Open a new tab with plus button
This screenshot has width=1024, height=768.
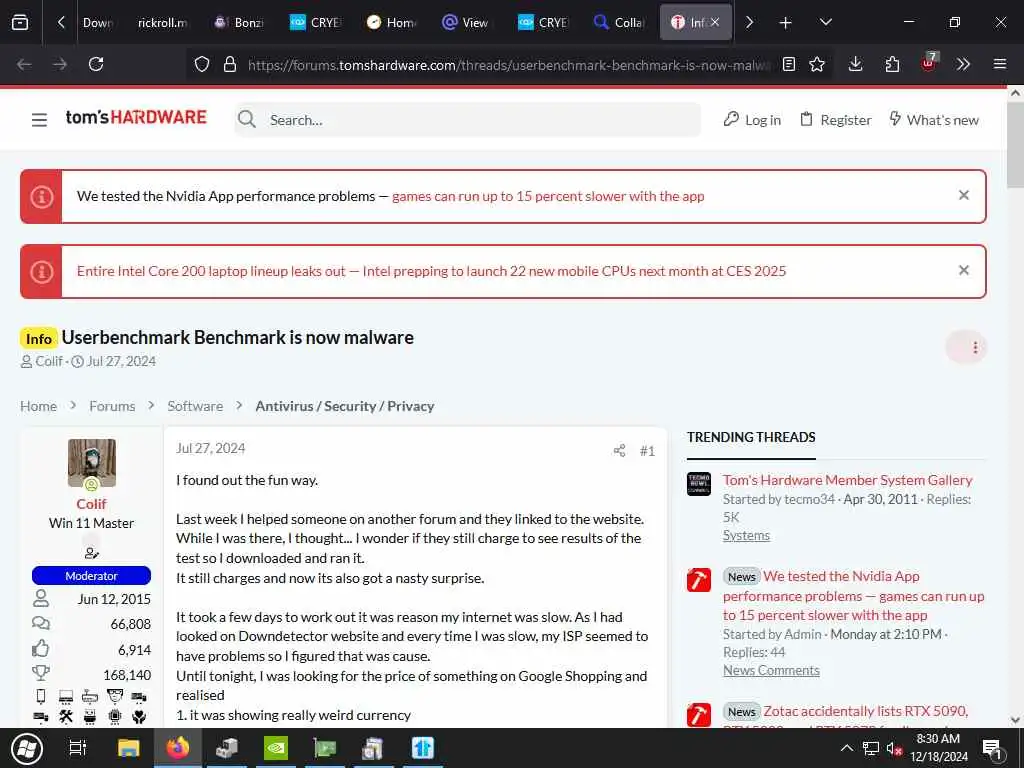pos(785,22)
